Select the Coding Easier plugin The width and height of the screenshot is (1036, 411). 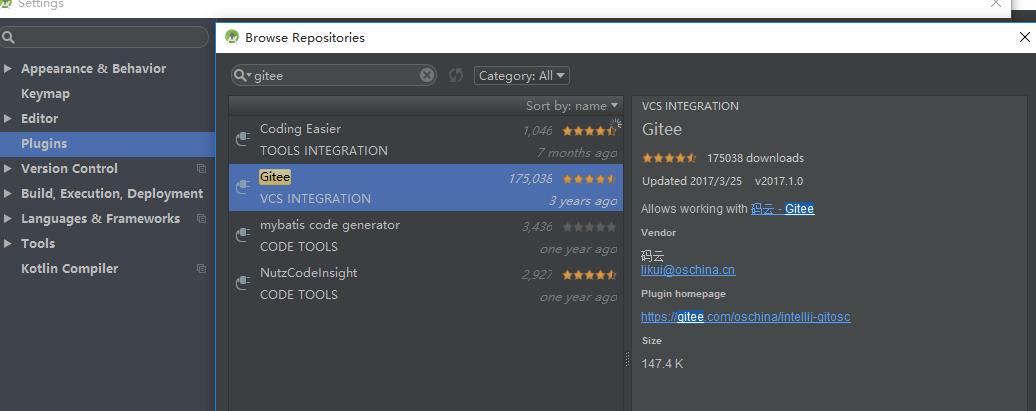[x=426, y=139]
